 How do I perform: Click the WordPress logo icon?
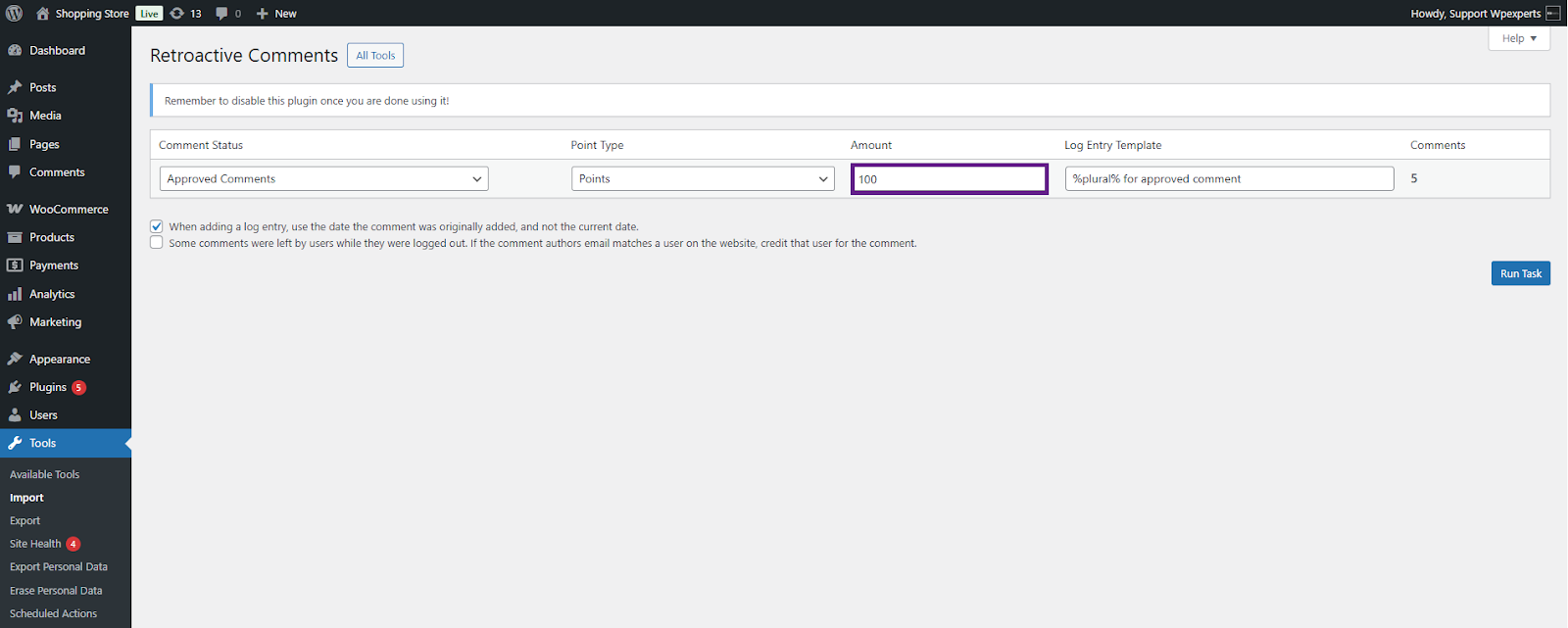point(15,13)
